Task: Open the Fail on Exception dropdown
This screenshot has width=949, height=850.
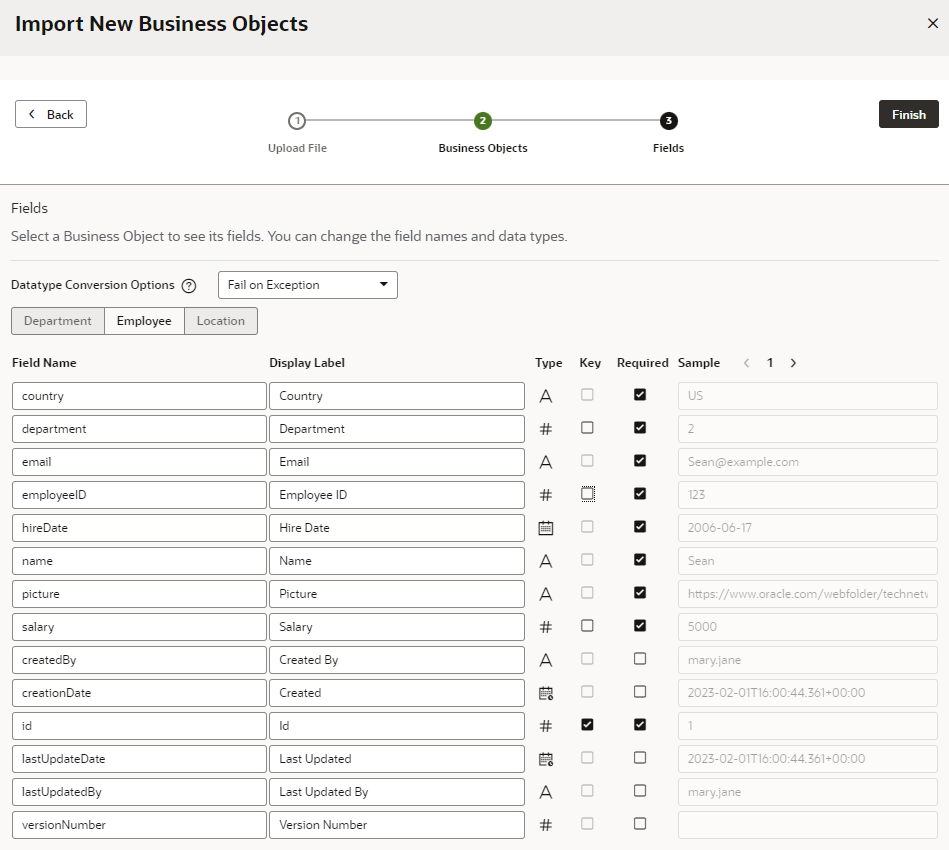Action: tap(307, 285)
